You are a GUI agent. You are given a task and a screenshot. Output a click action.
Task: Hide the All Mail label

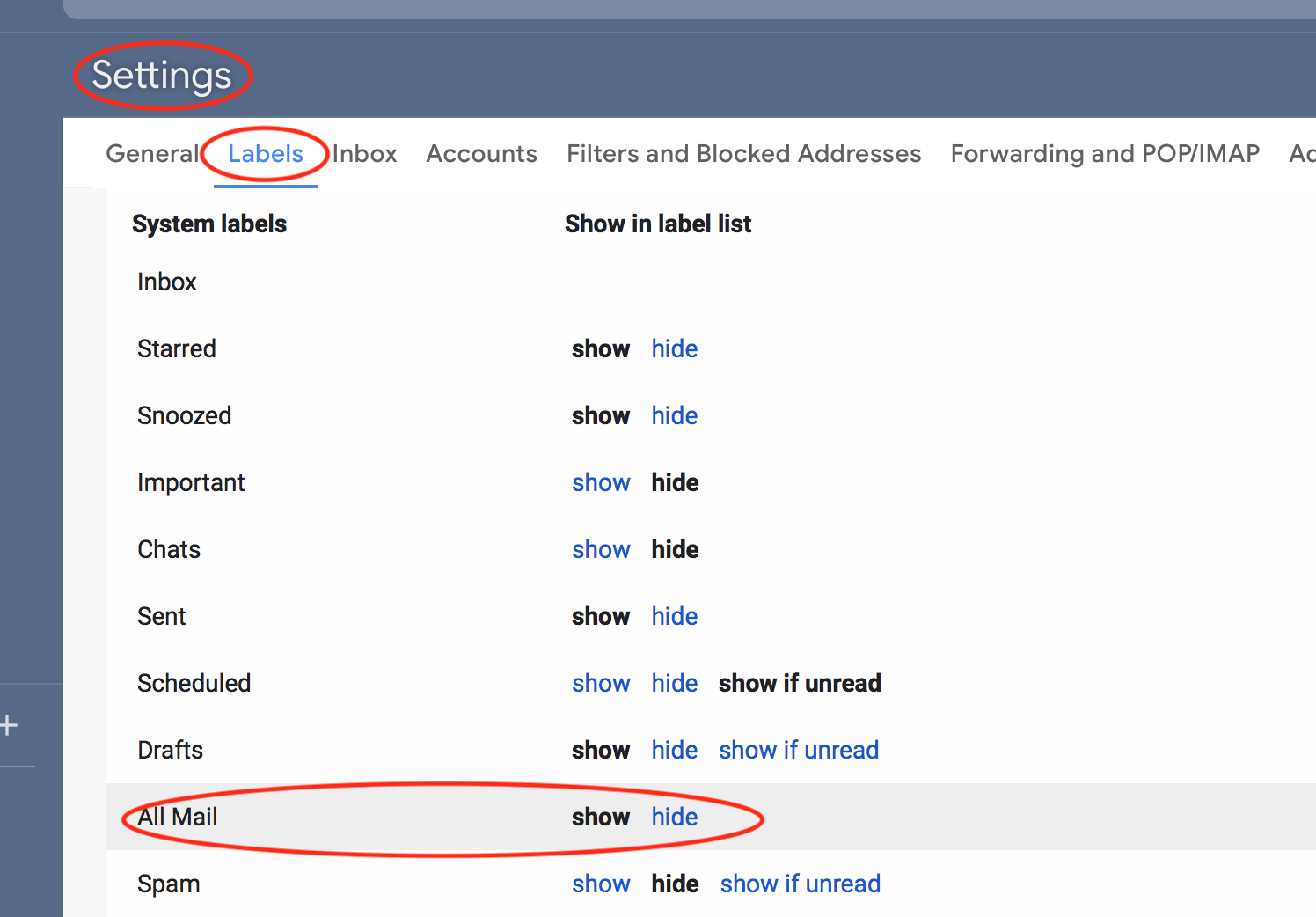(674, 817)
